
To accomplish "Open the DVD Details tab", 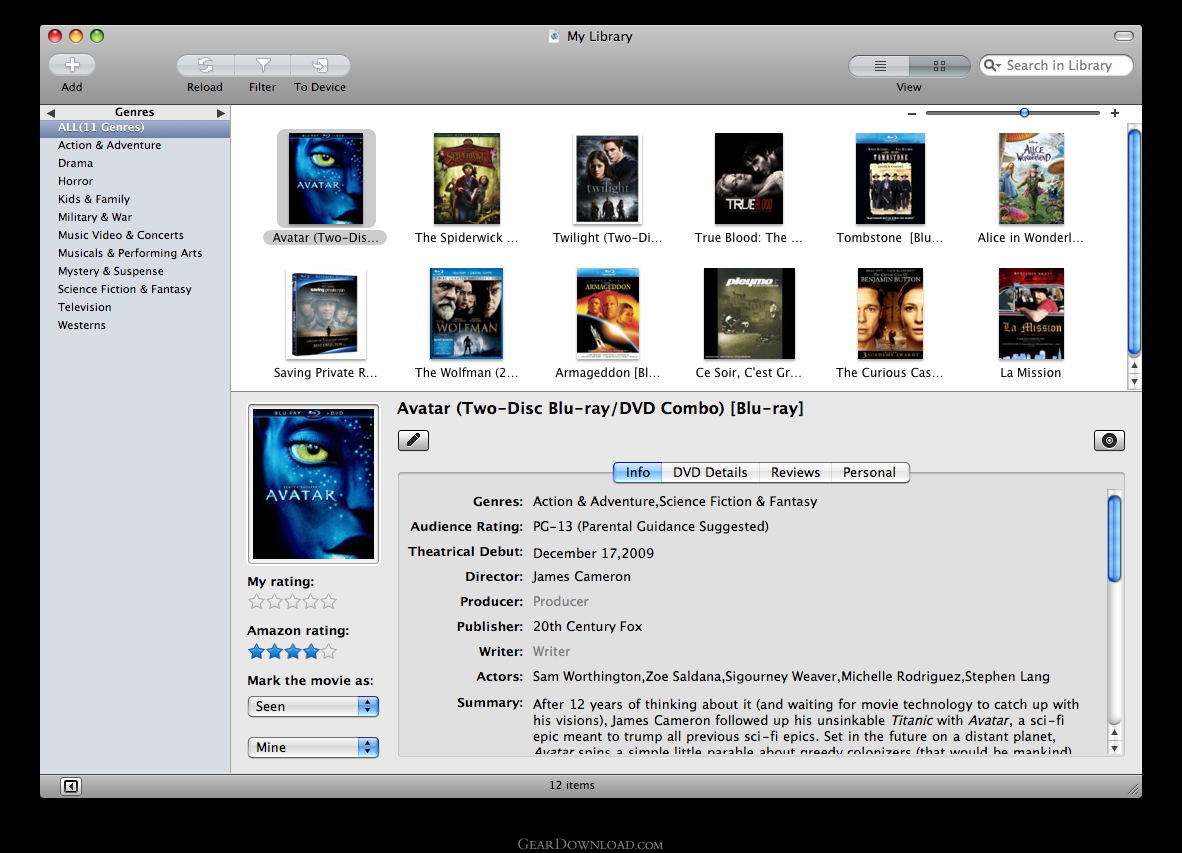I will pos(710,472).
